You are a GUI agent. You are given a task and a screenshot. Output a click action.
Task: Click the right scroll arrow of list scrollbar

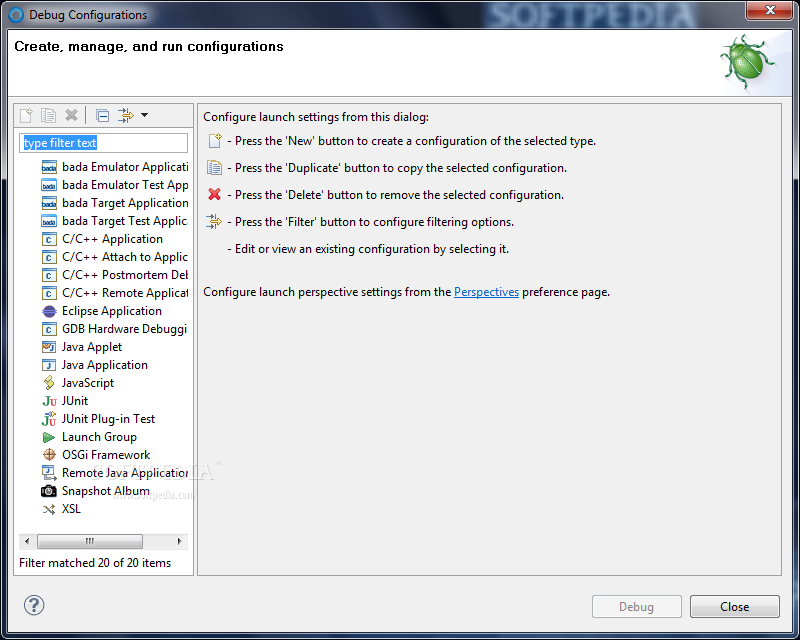click(x=179, y=541)
